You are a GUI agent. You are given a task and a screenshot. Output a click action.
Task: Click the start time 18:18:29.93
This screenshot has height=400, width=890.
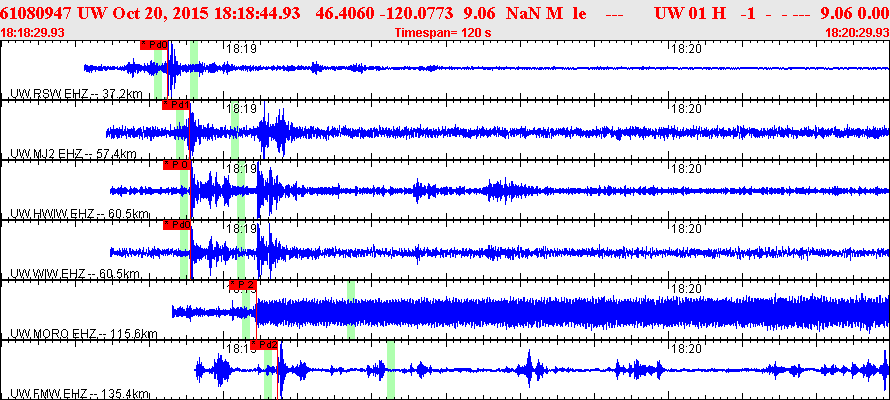pos(32,33)
